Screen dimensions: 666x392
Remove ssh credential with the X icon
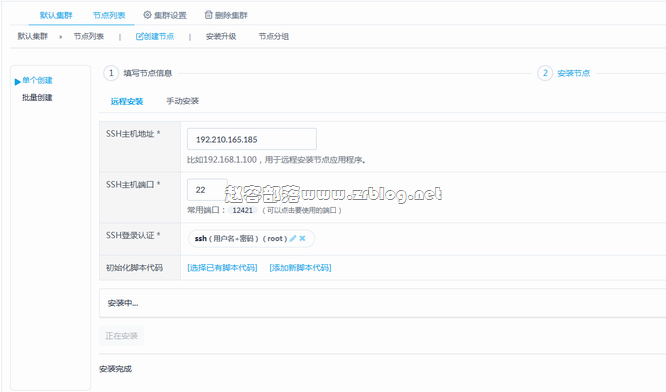click(302, 239)
